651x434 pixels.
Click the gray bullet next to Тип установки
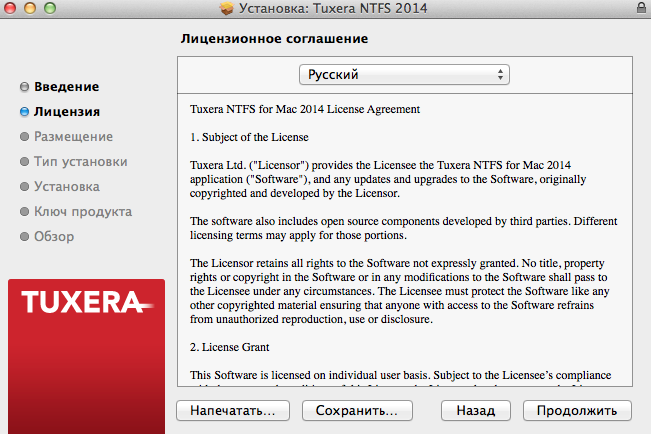click(x=24, y=162)
